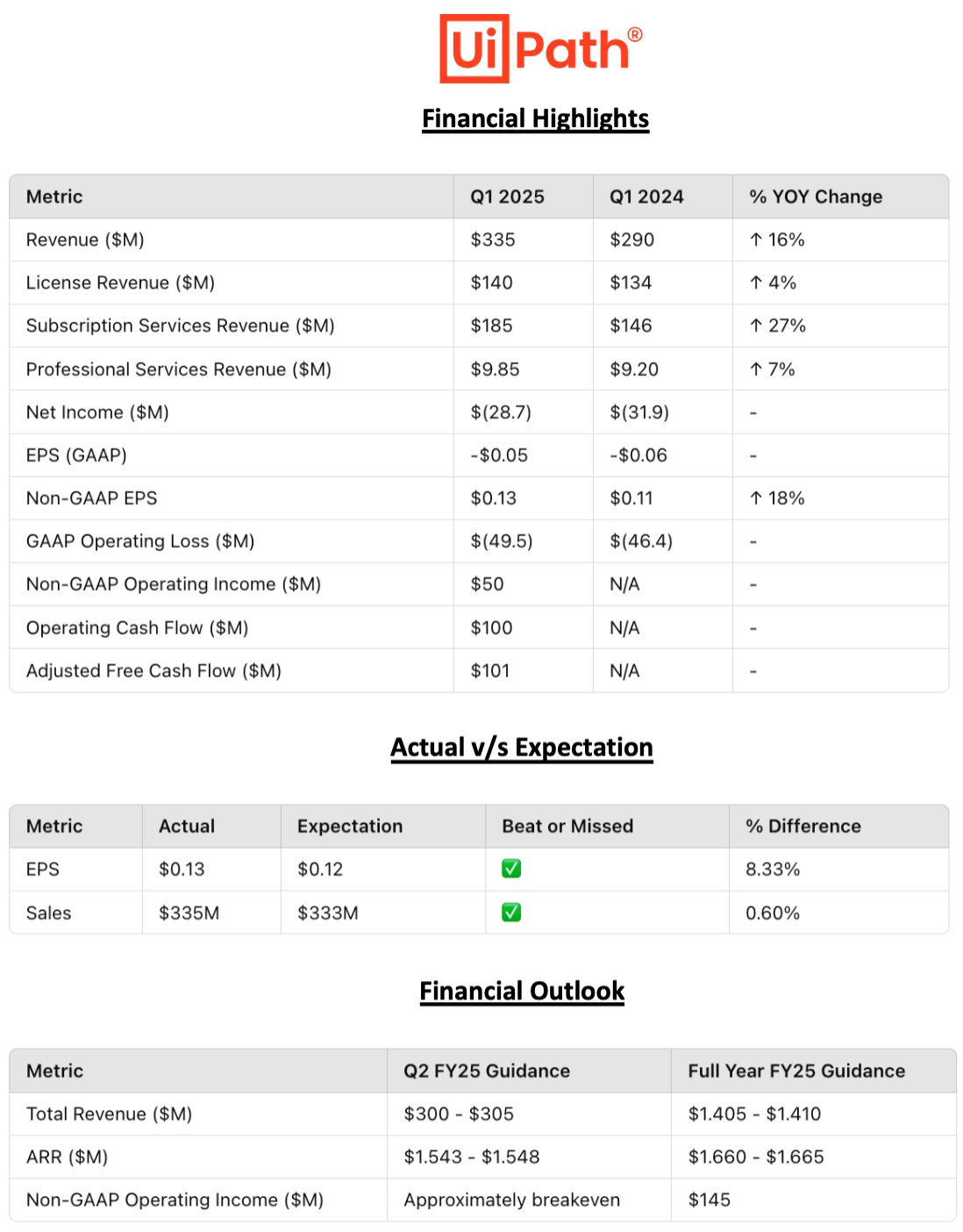
Task: Click the up arrow beside Professional Services' 7%
Action: tap(756, 369)
